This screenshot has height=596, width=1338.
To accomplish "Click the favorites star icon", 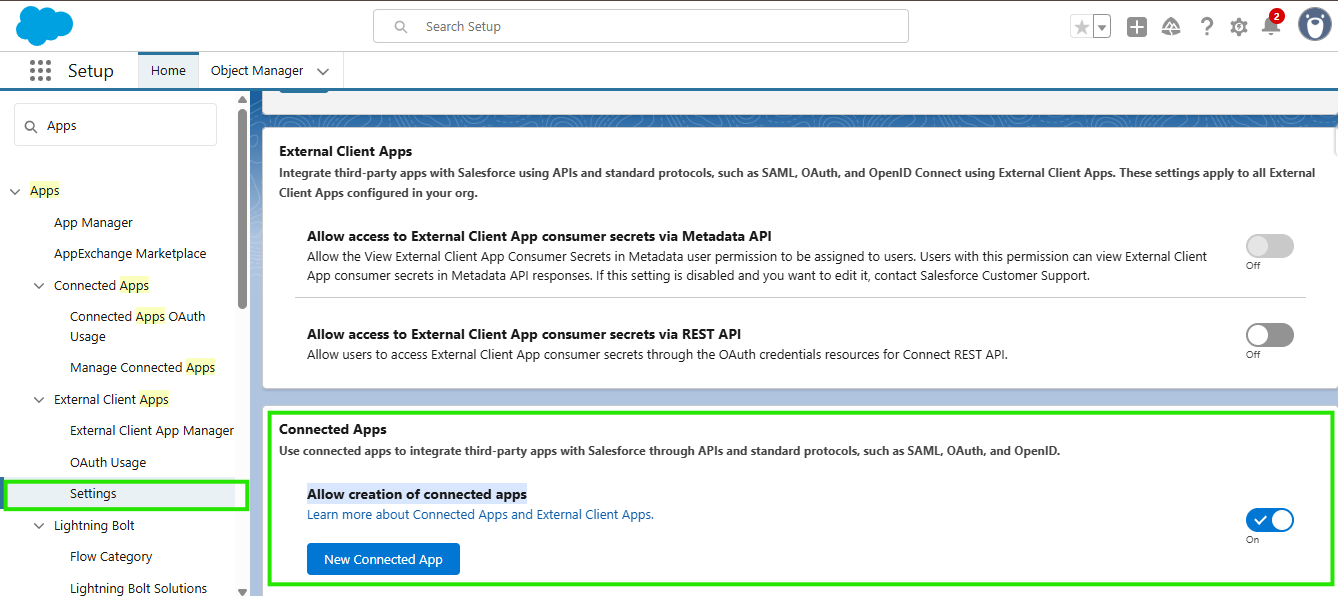I will point(1081,27).
